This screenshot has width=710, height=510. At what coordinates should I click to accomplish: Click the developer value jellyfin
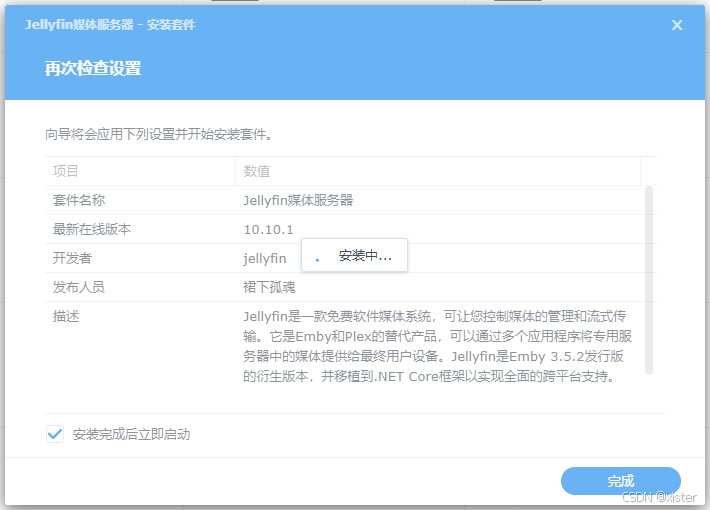point(264,258)
